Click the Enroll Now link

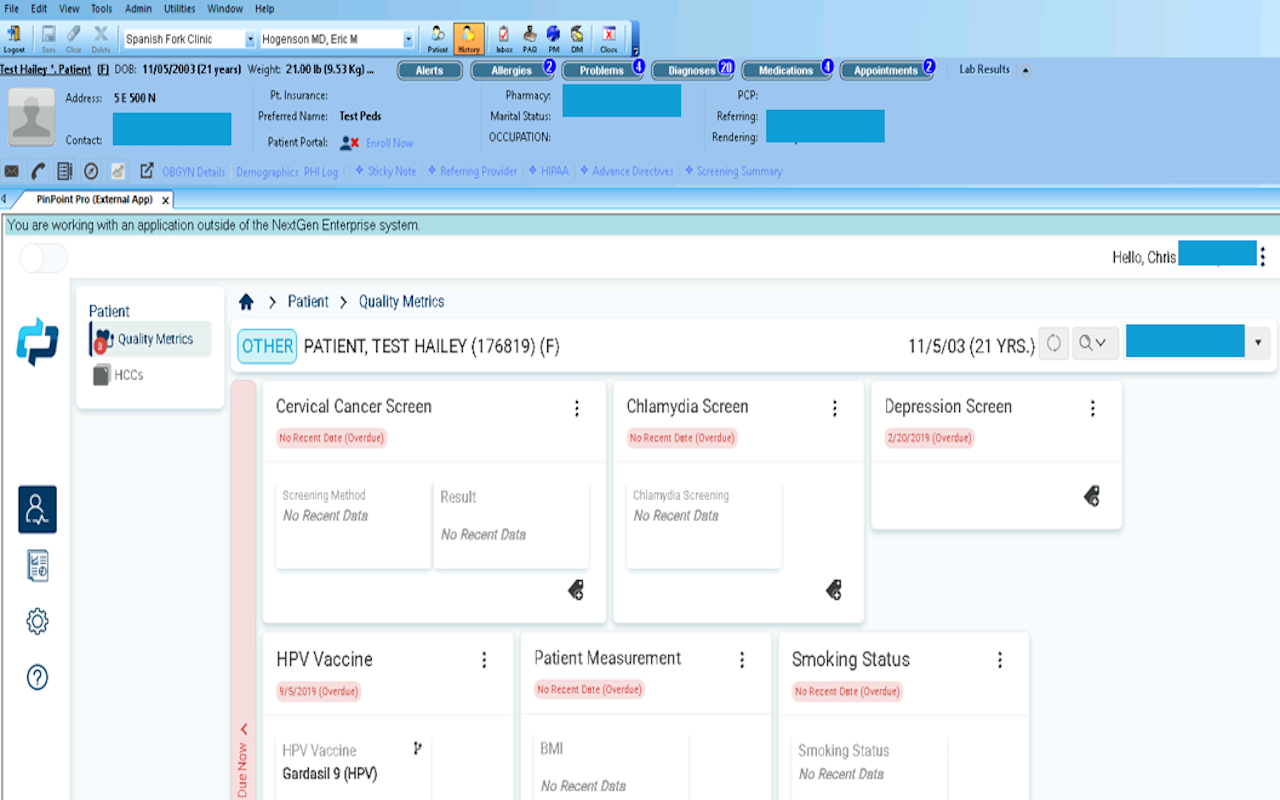click(x=389, y=143)
